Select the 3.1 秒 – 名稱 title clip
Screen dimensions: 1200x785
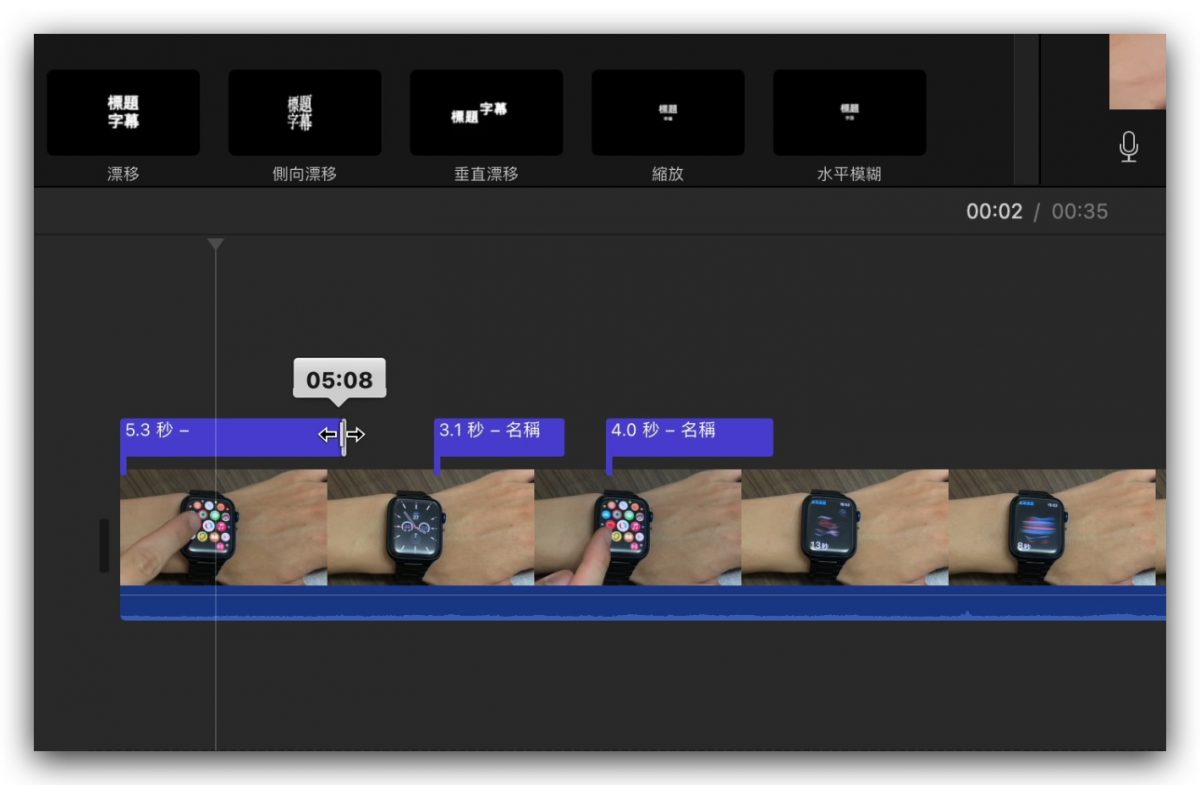click(499, 437)
